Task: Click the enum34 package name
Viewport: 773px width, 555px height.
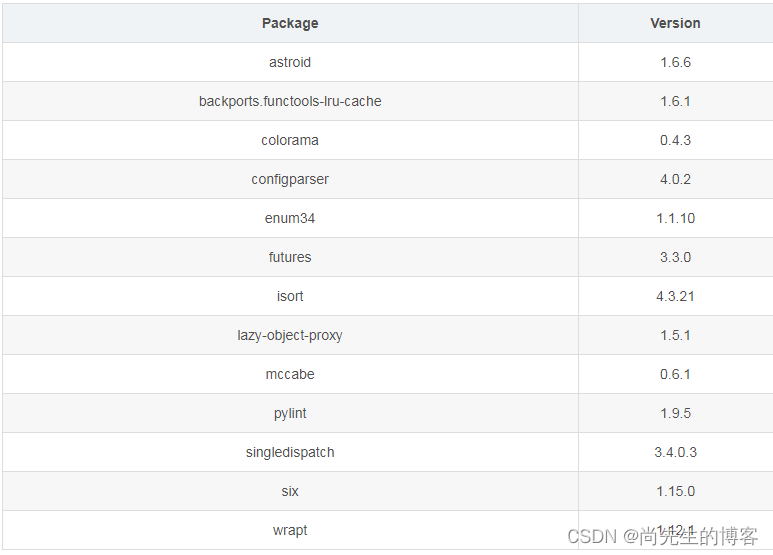Action: tap(290, 218)
